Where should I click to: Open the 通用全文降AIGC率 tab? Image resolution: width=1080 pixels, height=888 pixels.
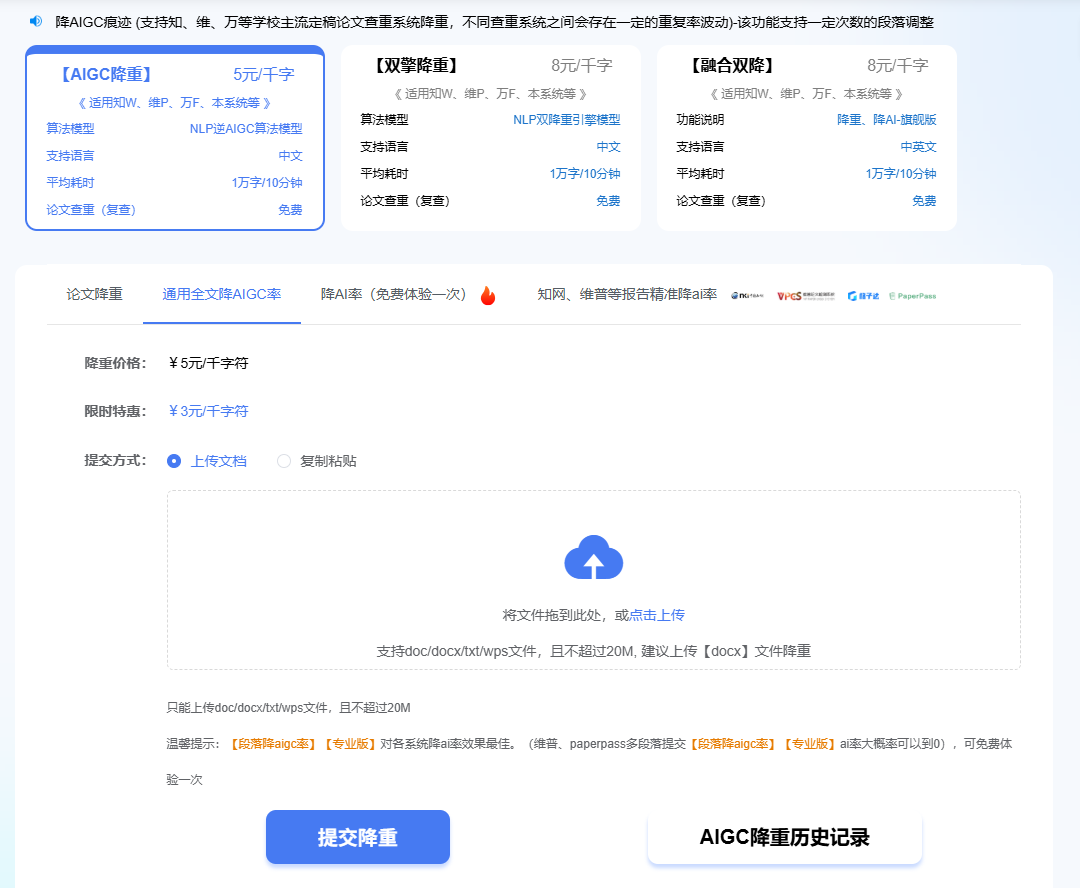[x=222, y=294]
